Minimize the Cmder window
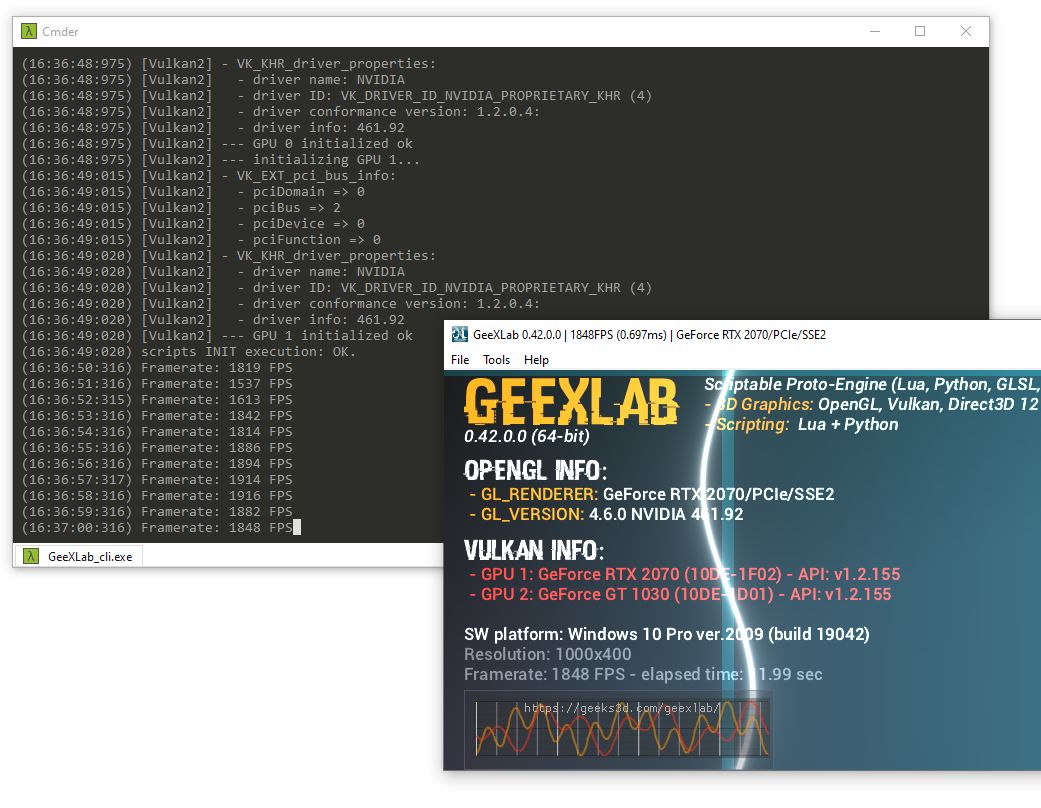1041x808 pixels. [x=875, y=31]
